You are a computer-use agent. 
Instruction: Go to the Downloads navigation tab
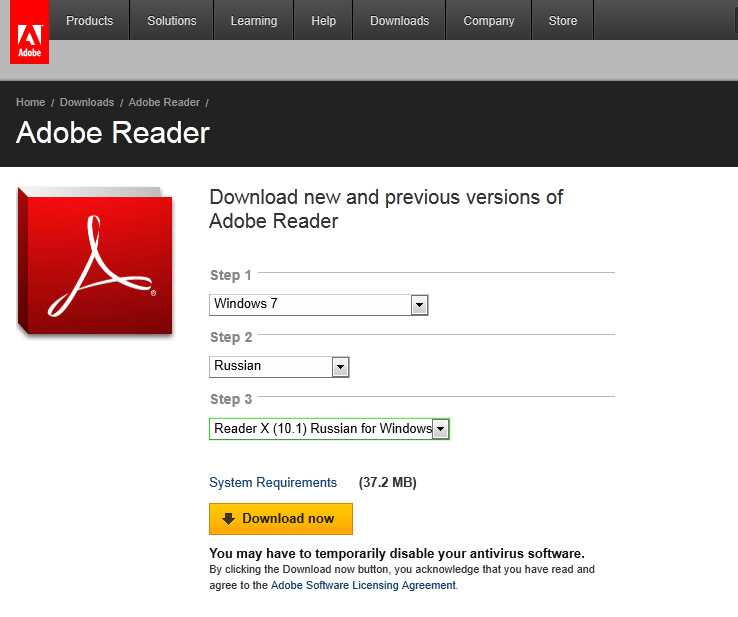[x=399, y=21]
